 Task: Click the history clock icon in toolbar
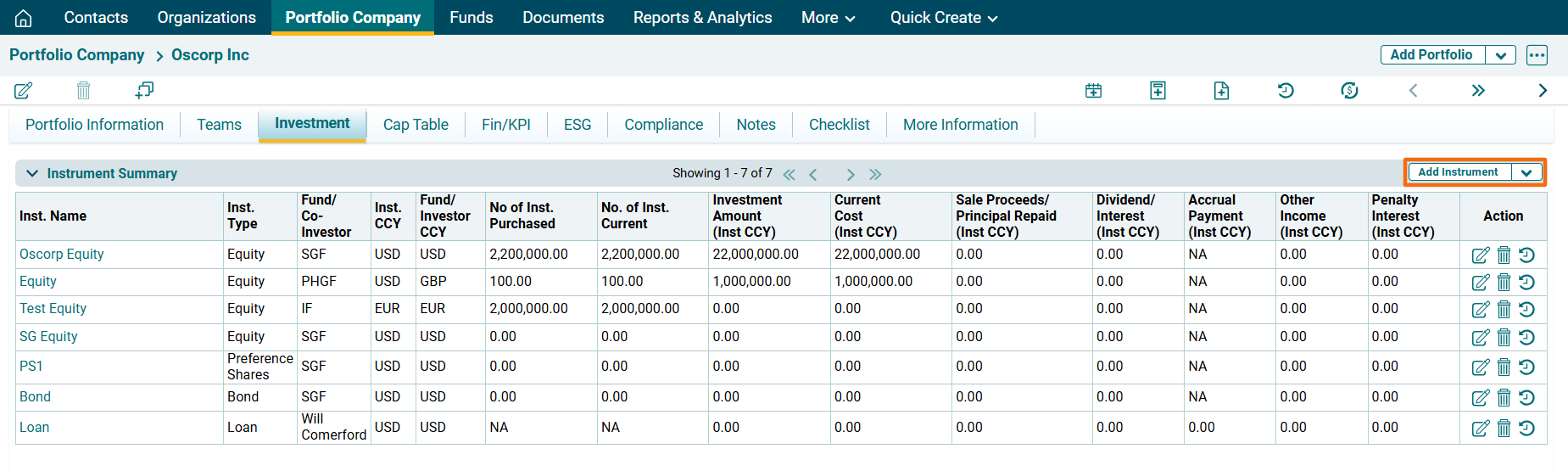(x=1286, y=91)
